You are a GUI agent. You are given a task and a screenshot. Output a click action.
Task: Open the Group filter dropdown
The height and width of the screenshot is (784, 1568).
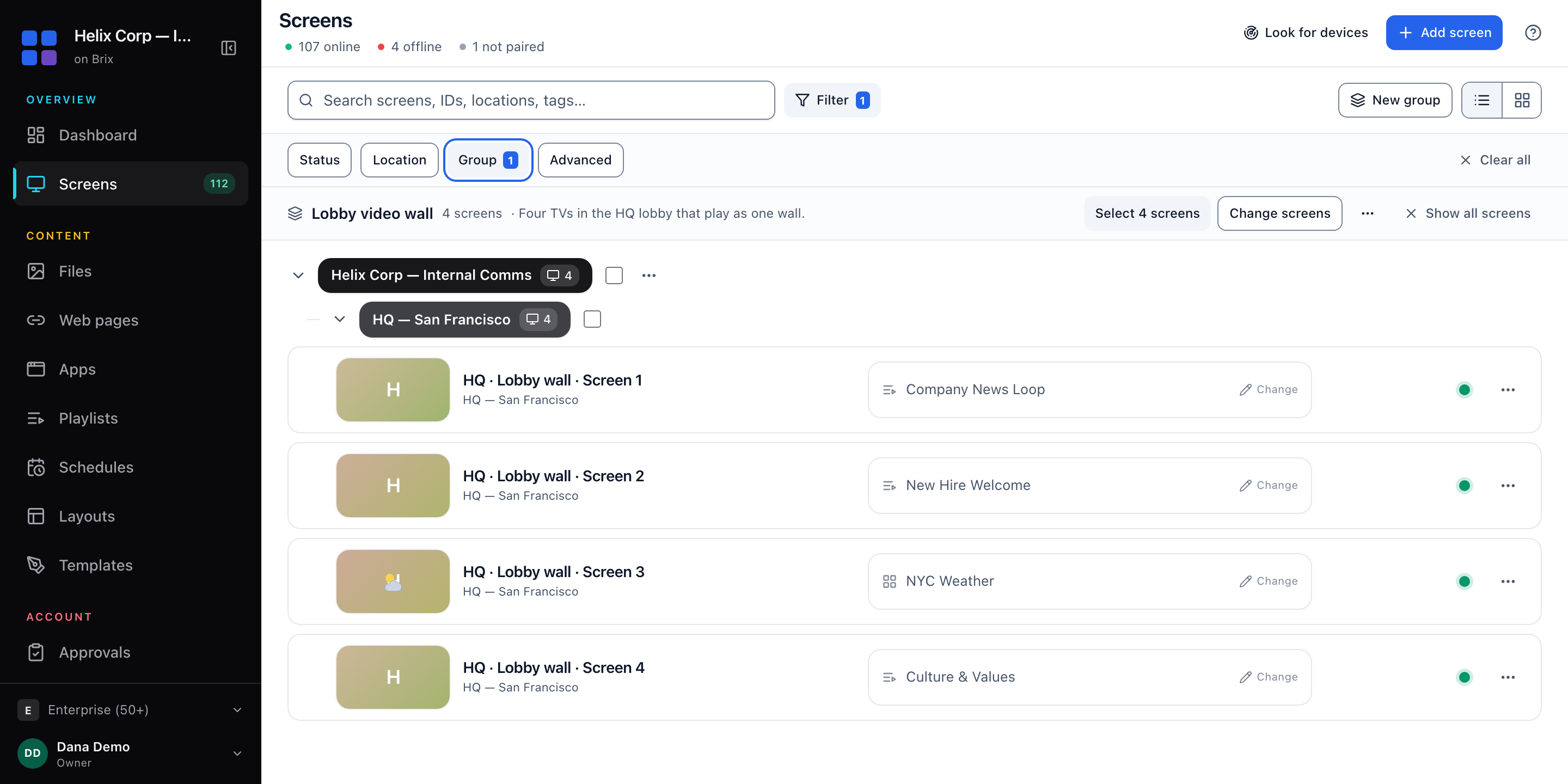tap(488, 160)
